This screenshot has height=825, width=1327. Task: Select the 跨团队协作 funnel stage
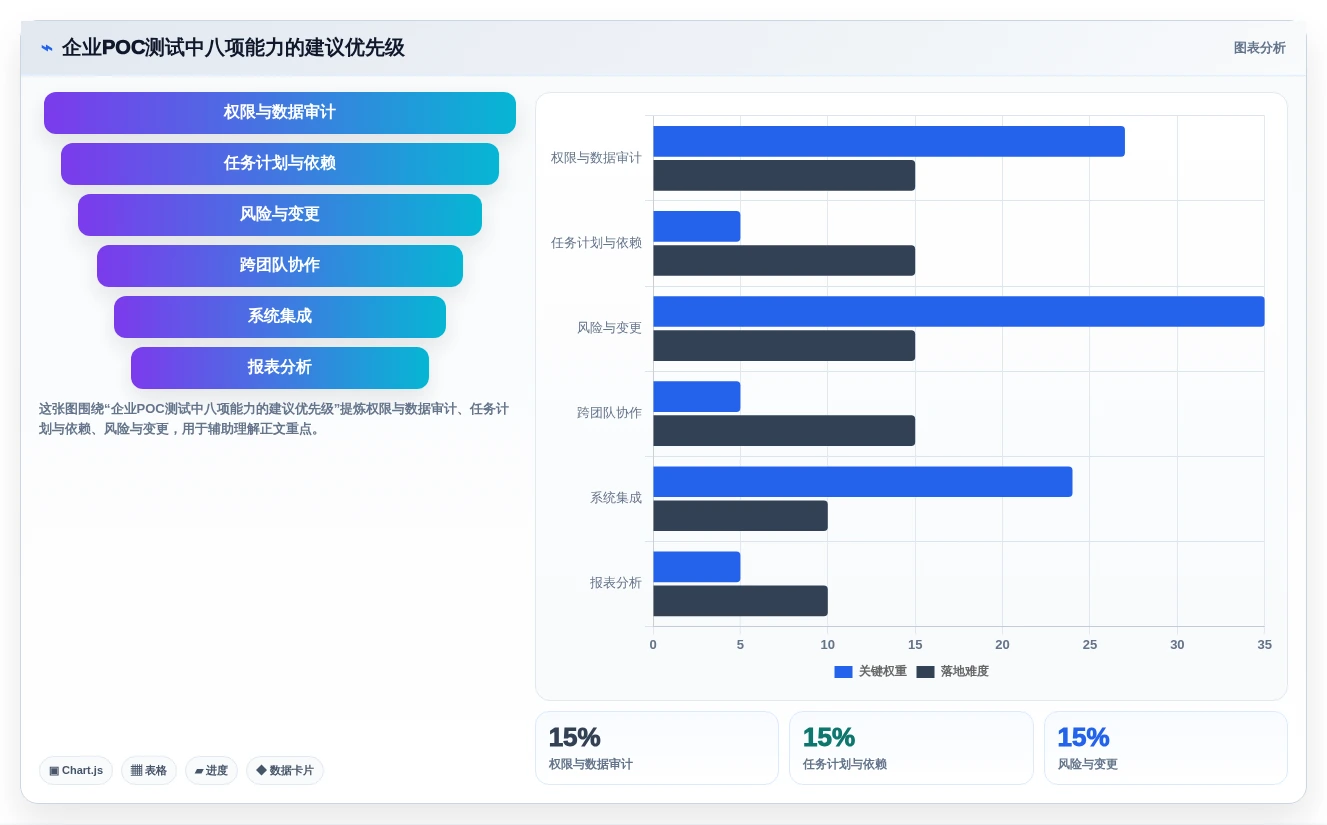pos(280,266)
